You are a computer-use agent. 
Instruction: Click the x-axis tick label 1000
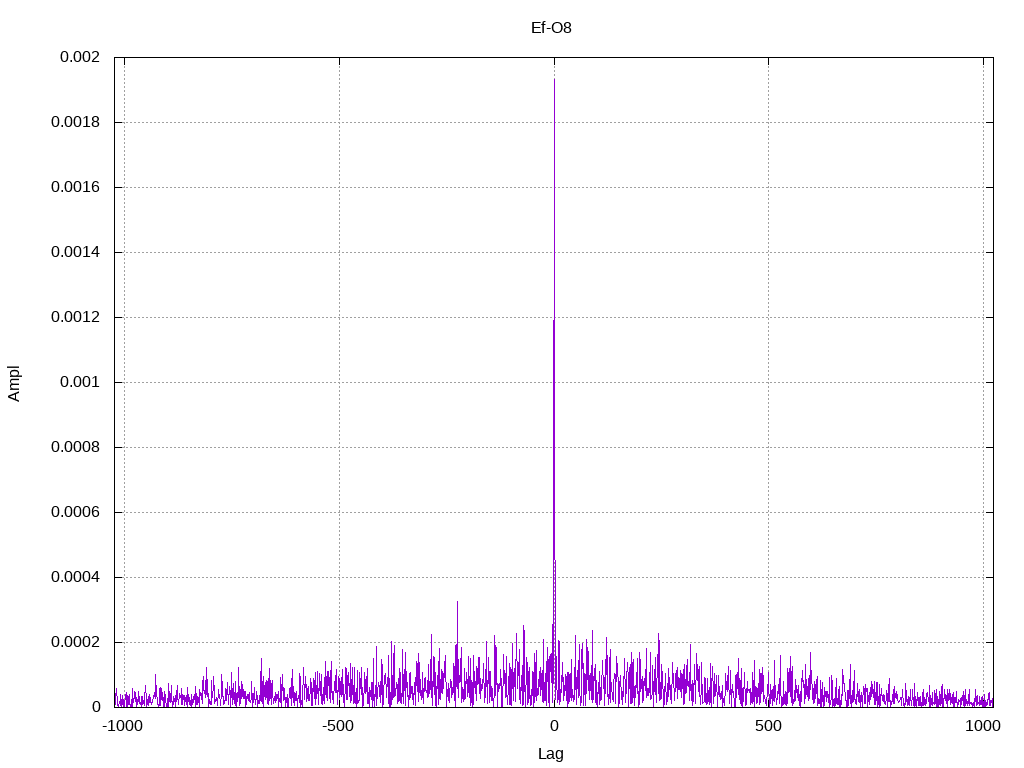click(983, 726)
